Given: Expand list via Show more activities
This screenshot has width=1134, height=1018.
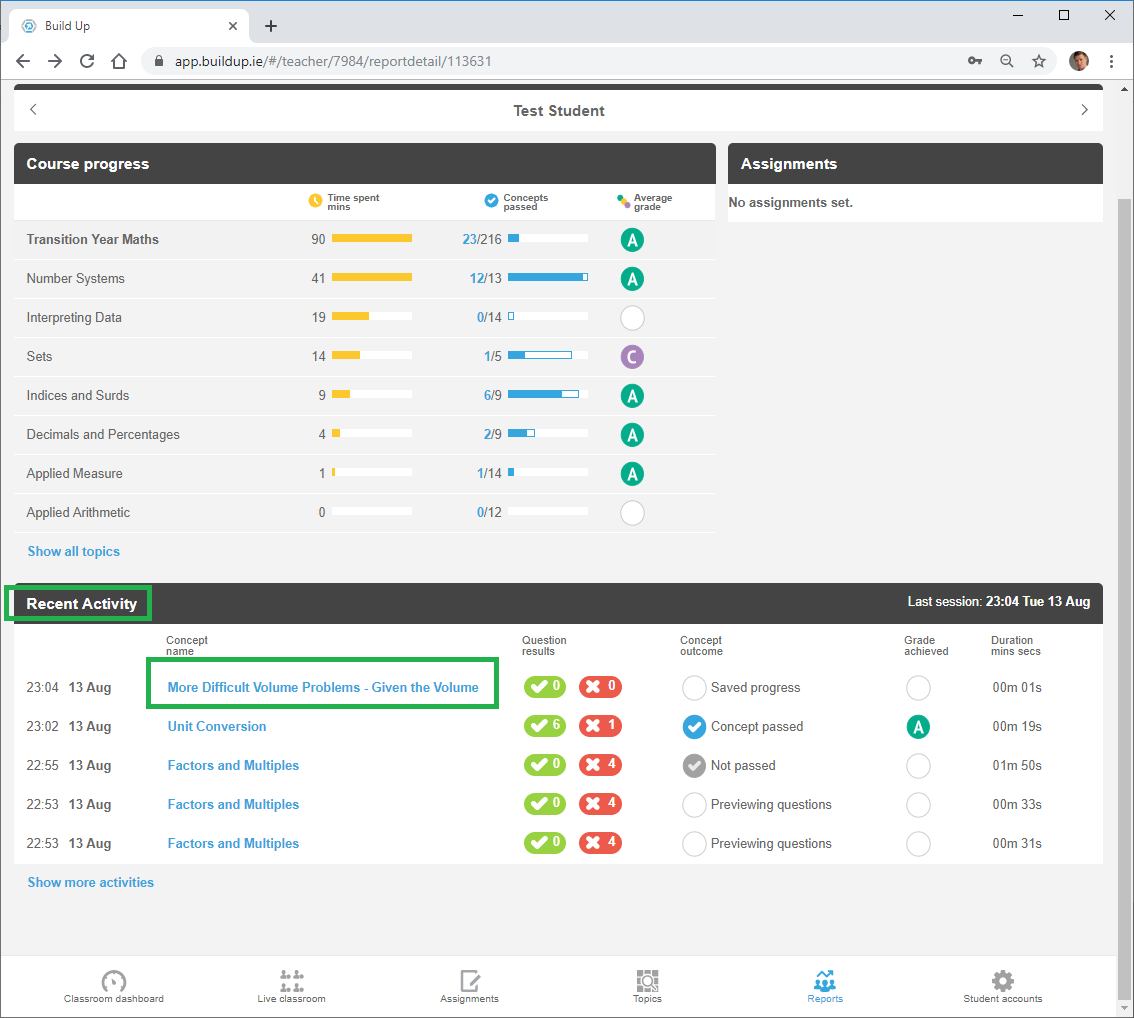Looking at the screenshot, I should click(x=90, y=882).
